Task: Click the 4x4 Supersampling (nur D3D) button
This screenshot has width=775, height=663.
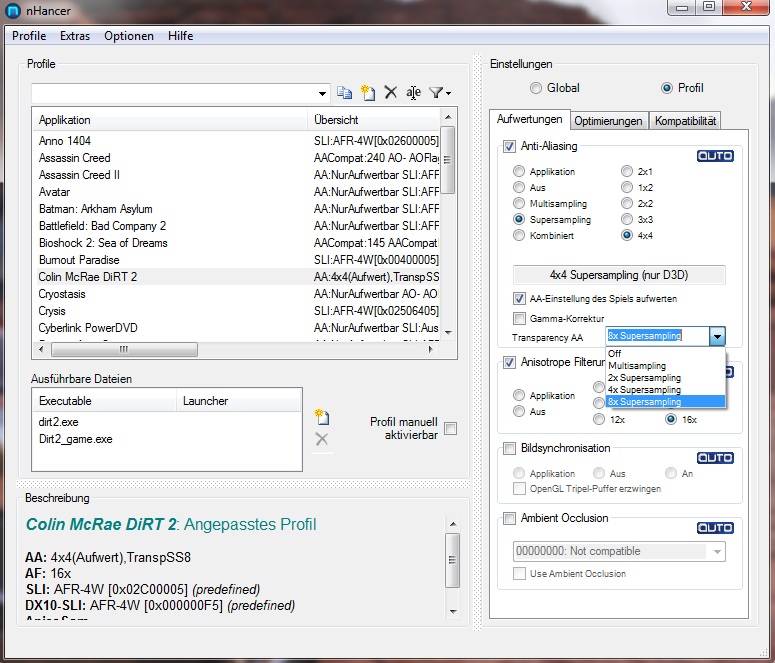Action: 619,275
